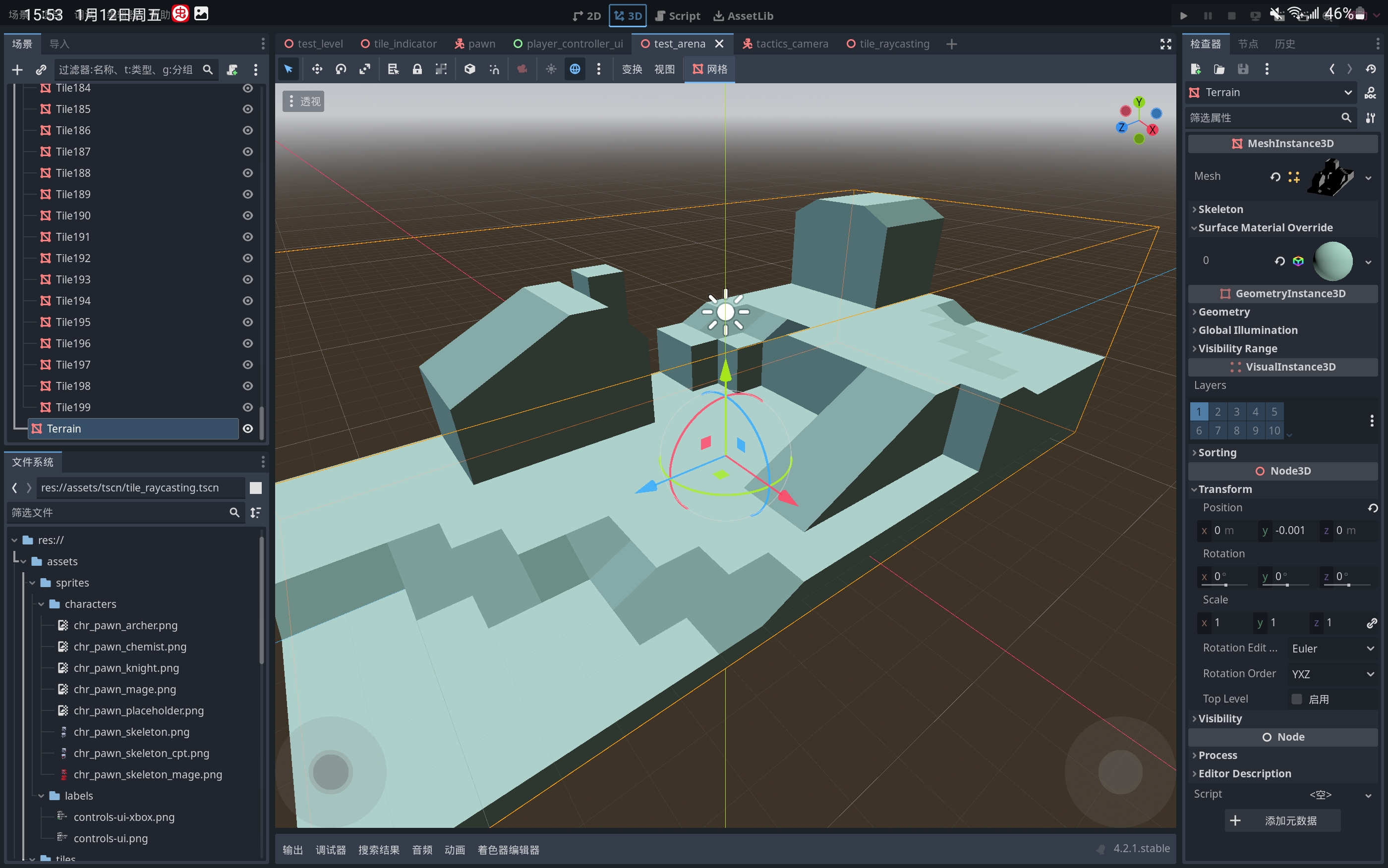Click the inspector new resource icon

tap(1196, 69)
